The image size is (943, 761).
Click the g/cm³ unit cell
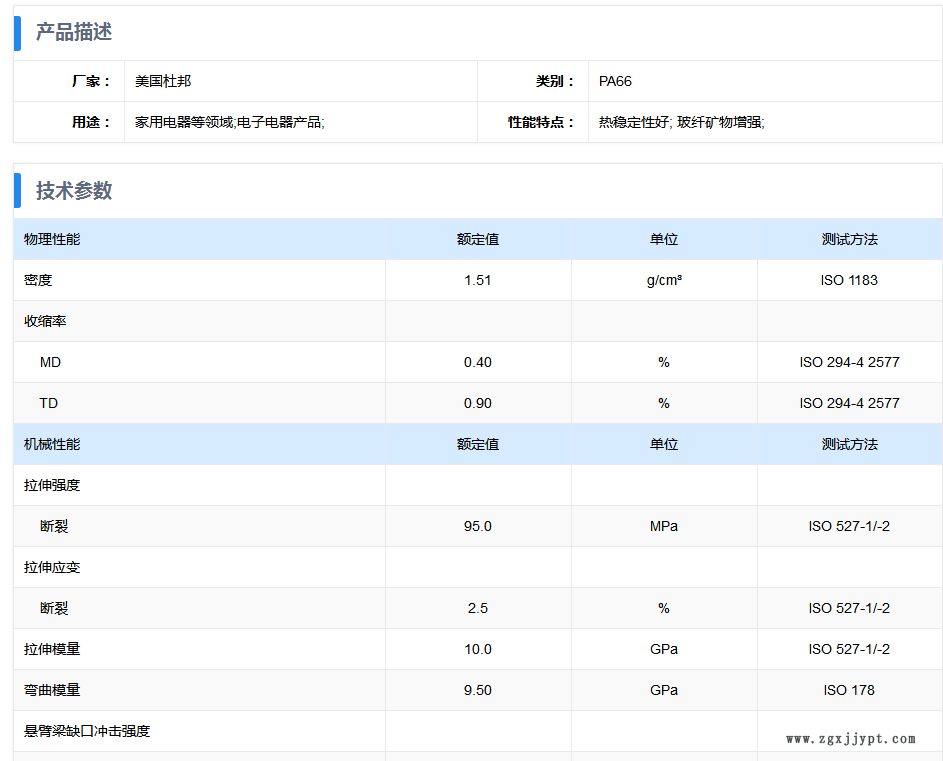point(664,280)
